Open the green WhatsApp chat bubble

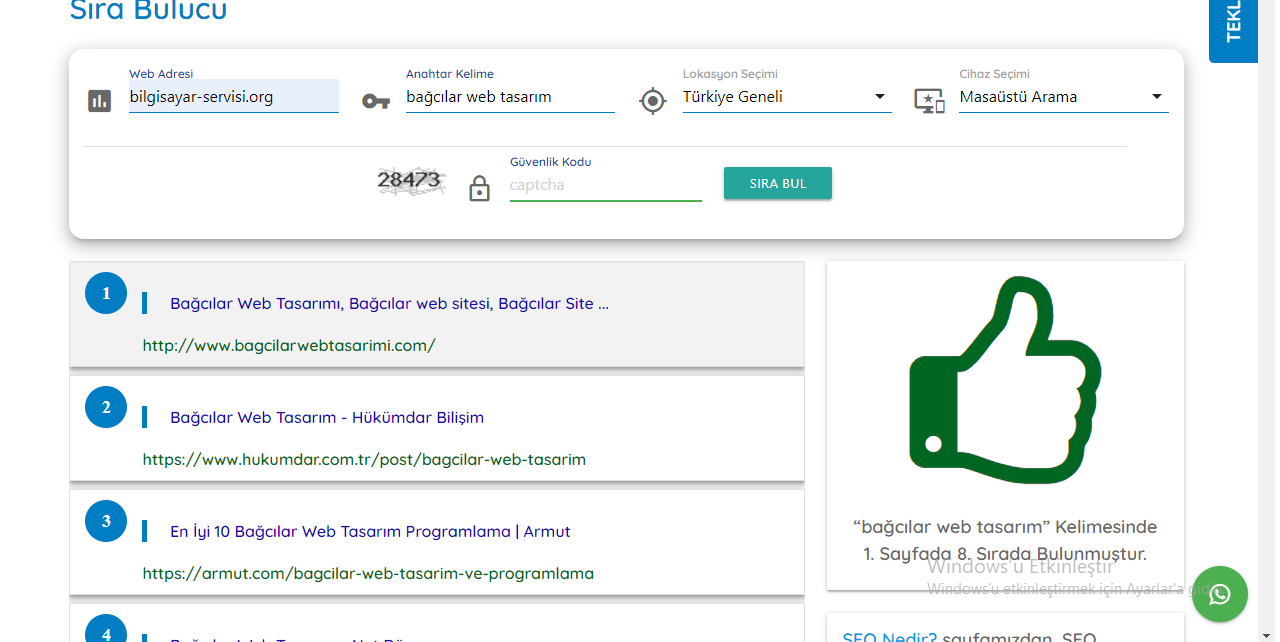(1220, 594)
